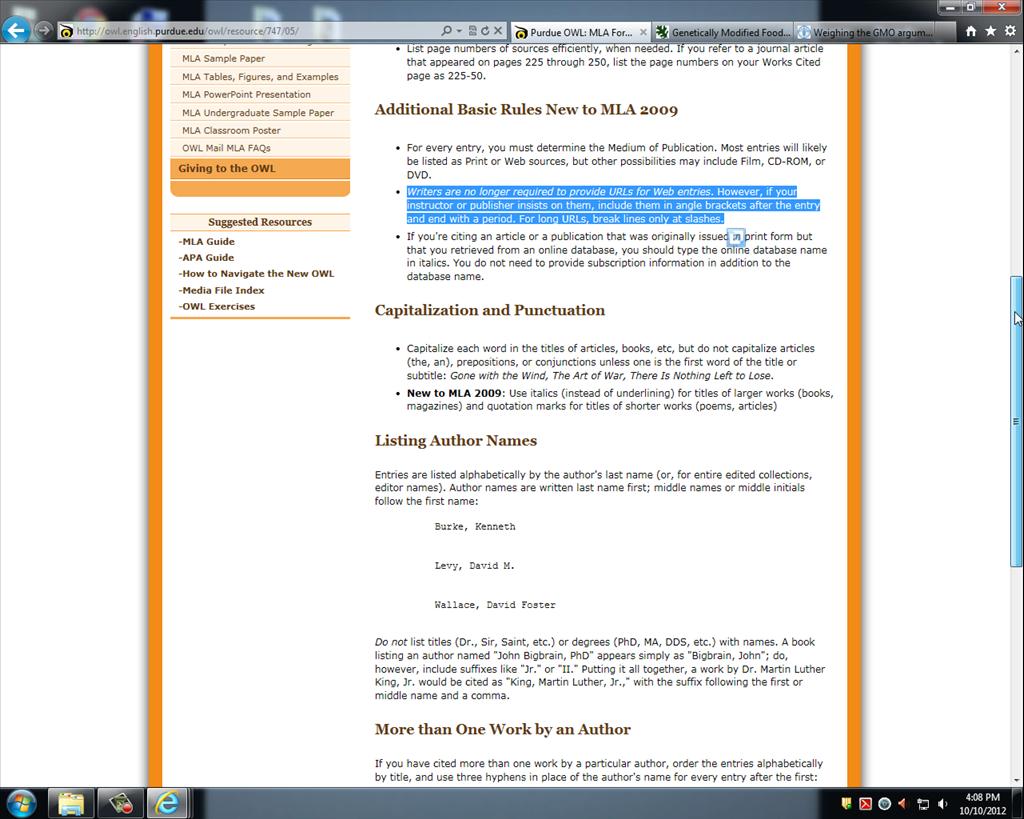
Task: Stop loading with the X icon in address bar
Action: pos(498,31)
